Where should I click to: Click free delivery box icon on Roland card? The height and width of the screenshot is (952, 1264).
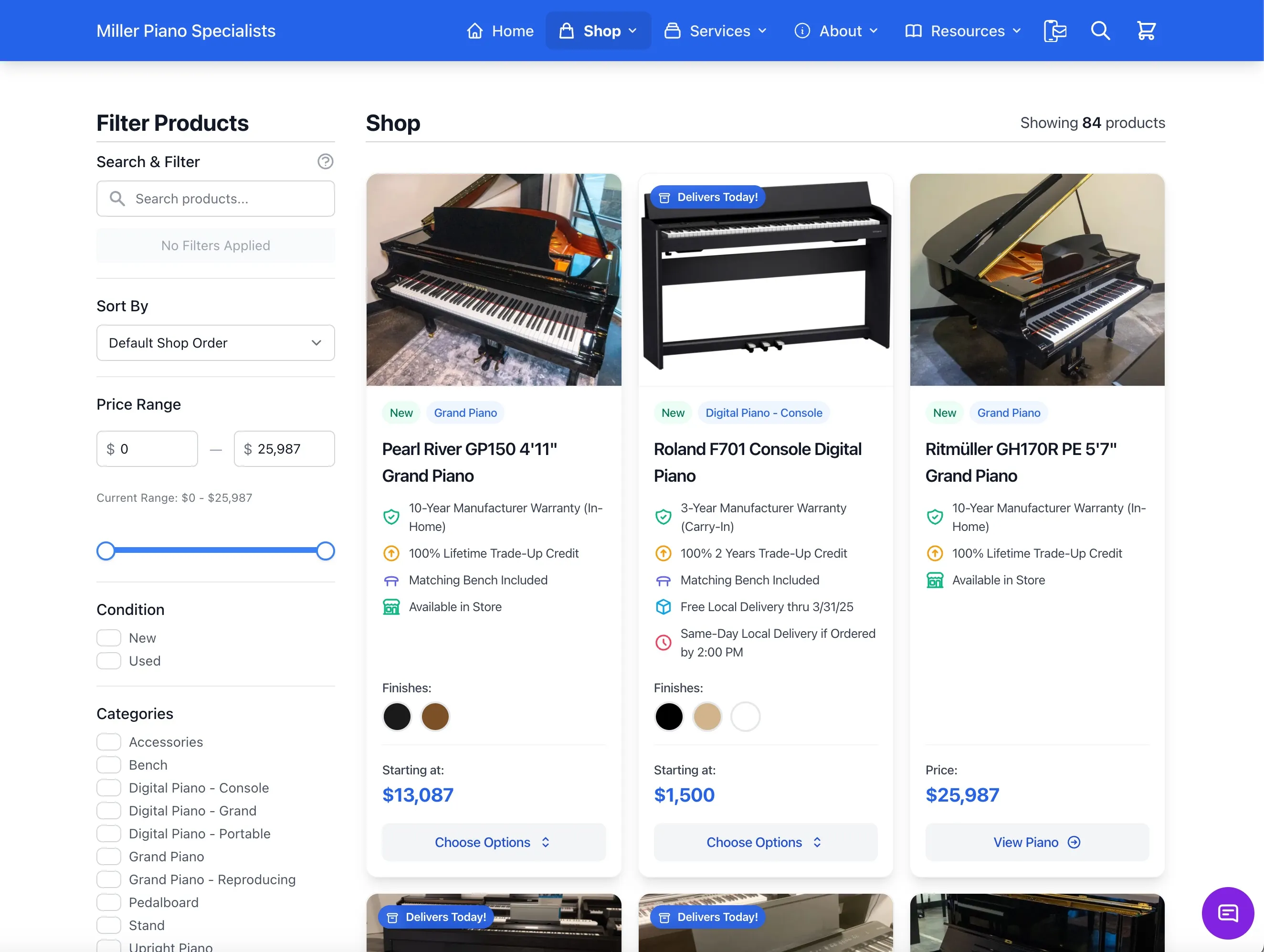tap(663, 607)
